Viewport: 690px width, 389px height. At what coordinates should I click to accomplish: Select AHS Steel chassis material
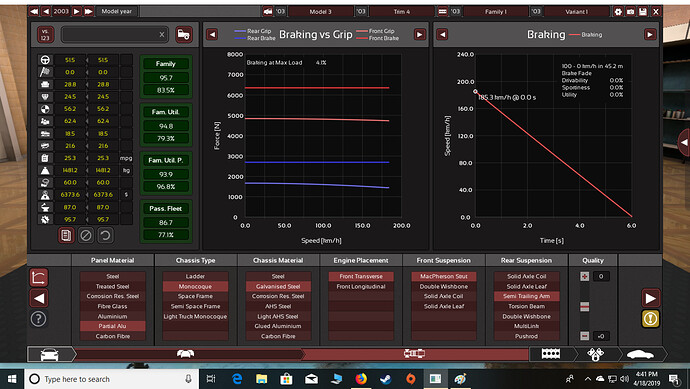coord(278,306)
